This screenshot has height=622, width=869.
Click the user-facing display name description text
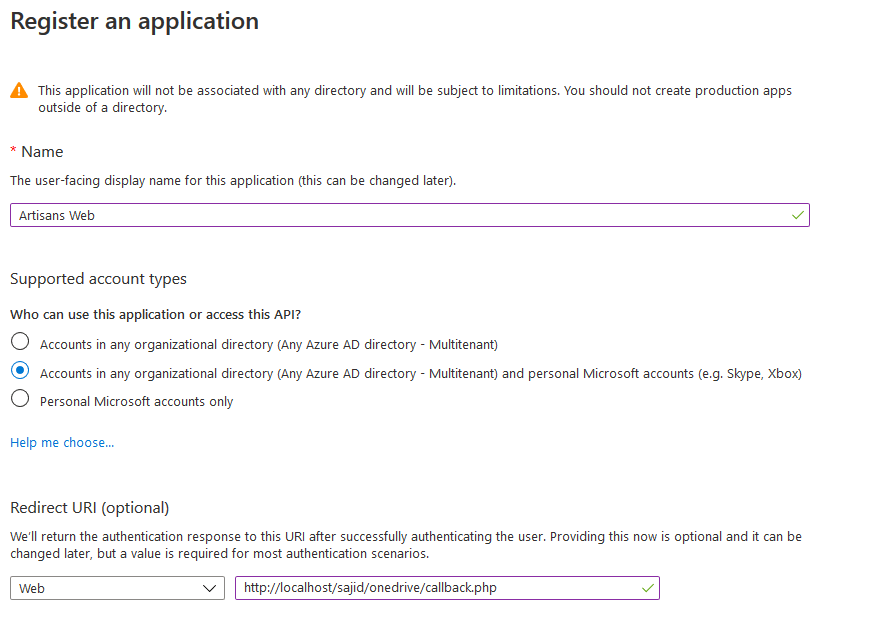click(233, 181)
